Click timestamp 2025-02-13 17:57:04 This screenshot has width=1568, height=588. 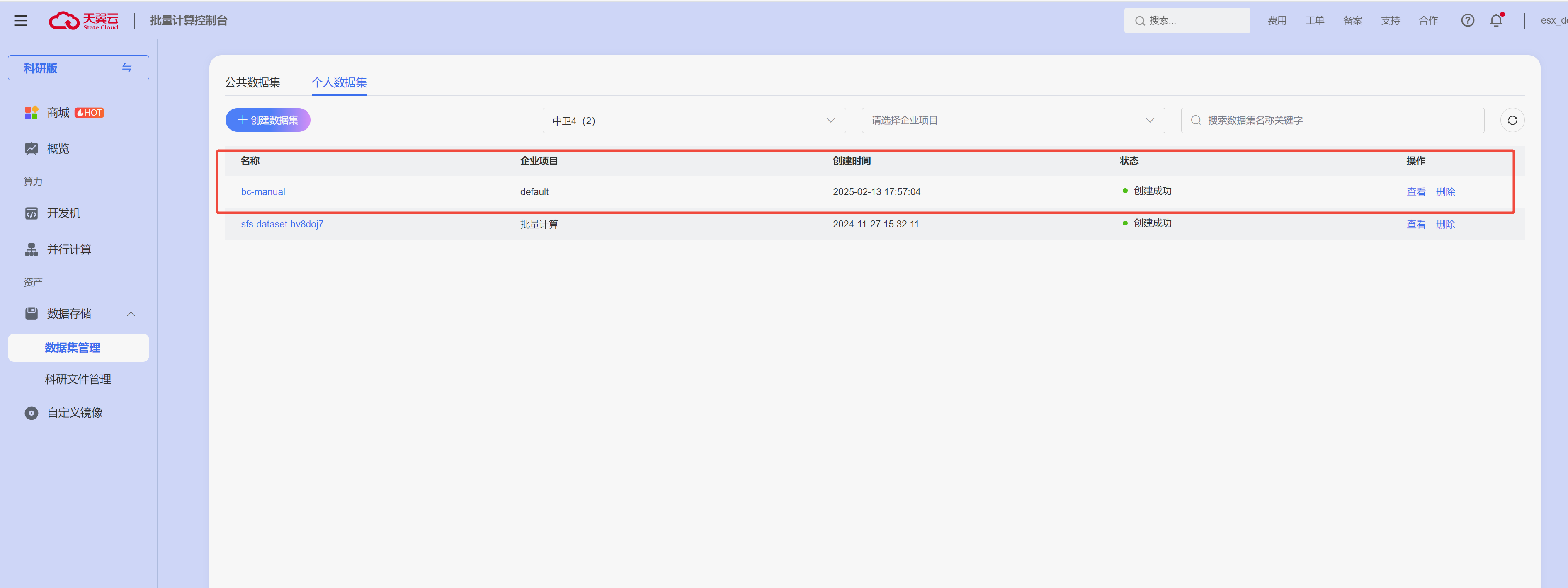point(876,191)
